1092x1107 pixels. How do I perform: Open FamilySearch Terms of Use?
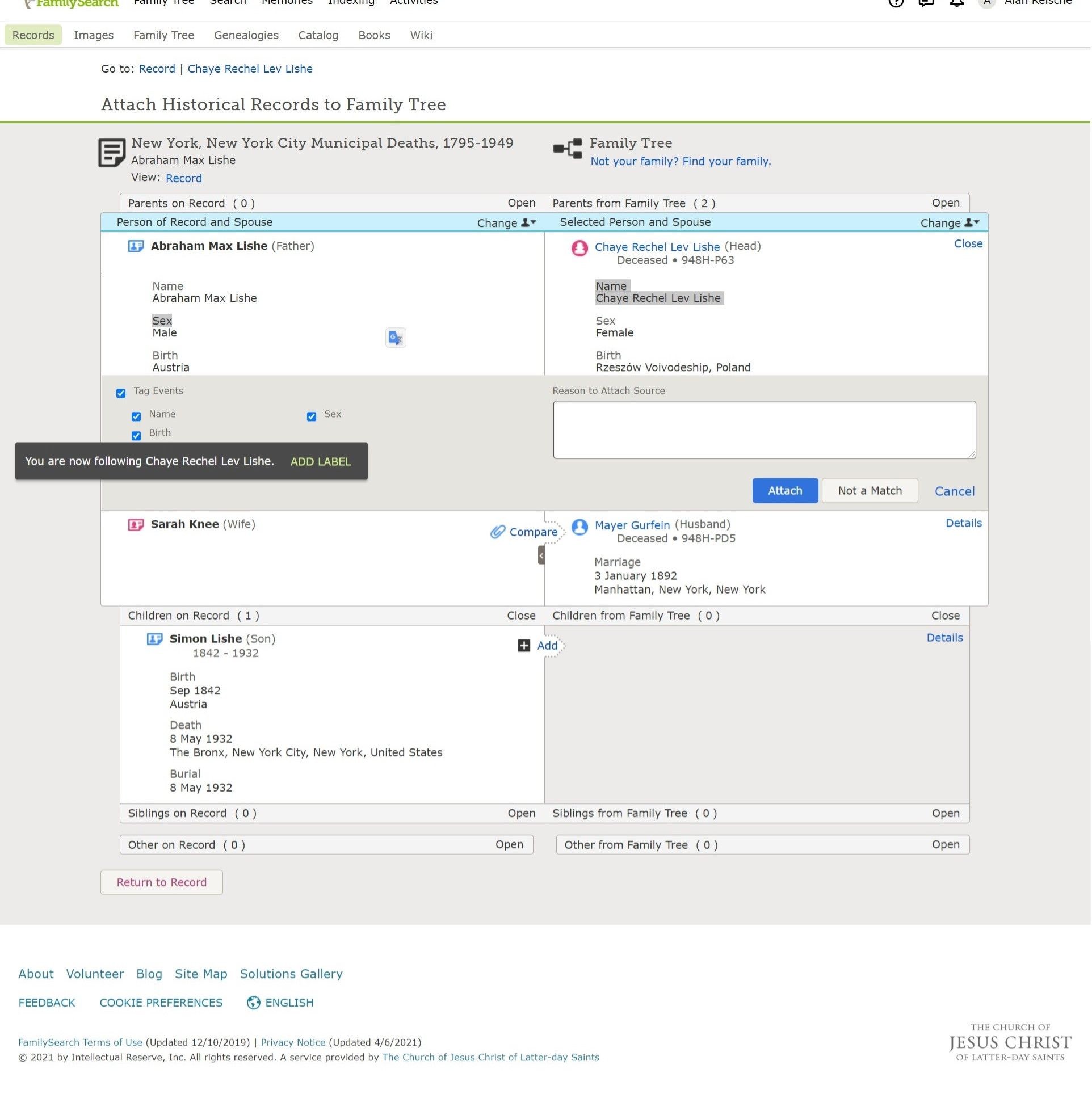point(80,1042)
